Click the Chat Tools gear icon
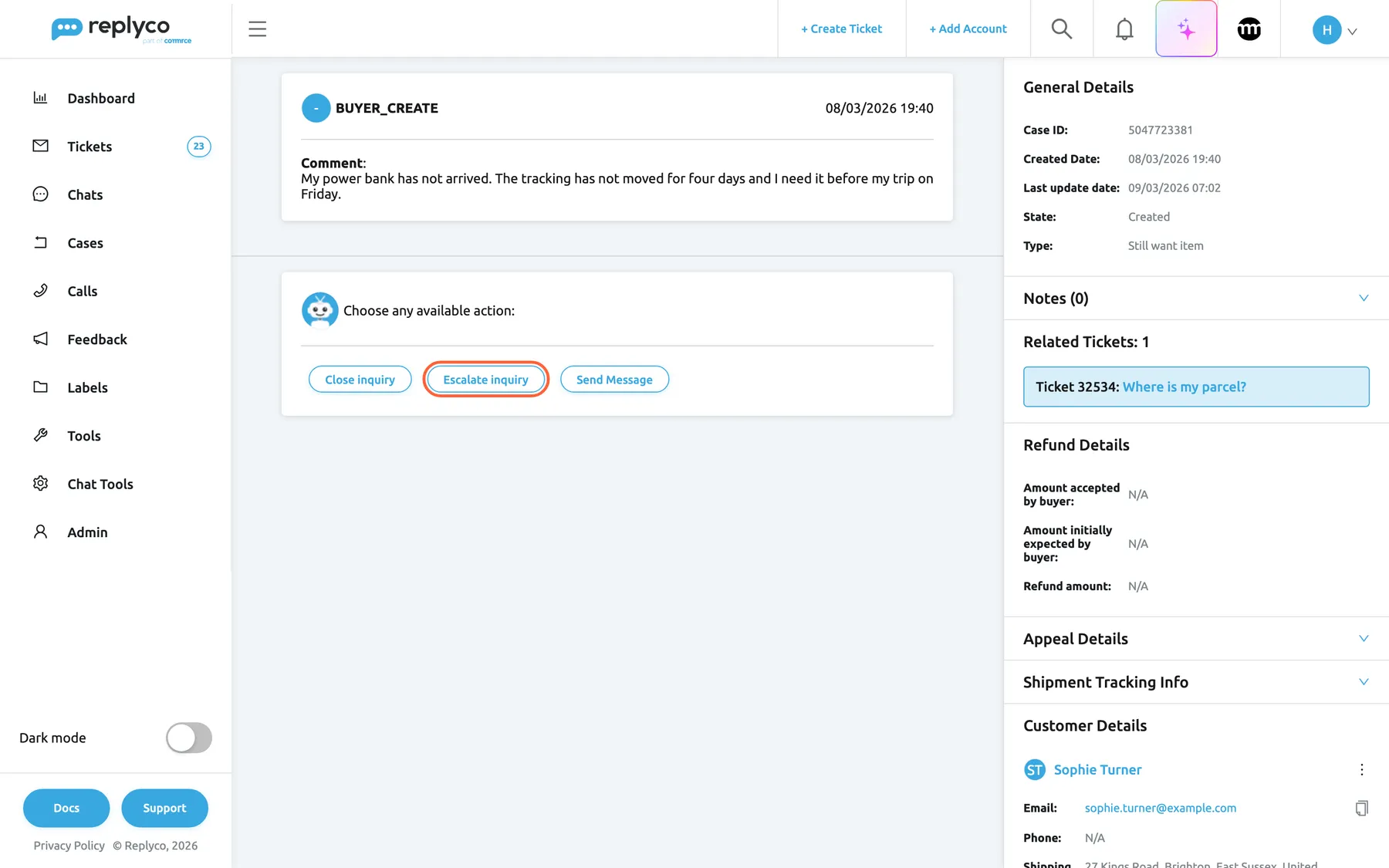 [41, 484]
